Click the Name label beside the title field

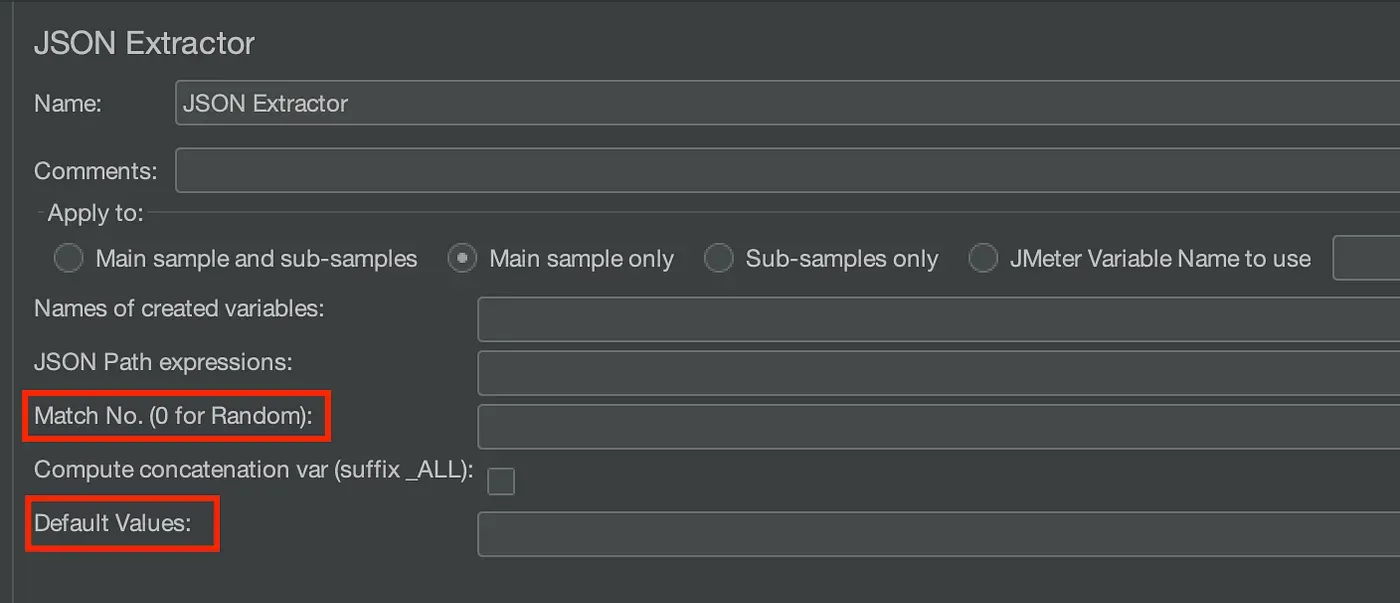point(66,103)
